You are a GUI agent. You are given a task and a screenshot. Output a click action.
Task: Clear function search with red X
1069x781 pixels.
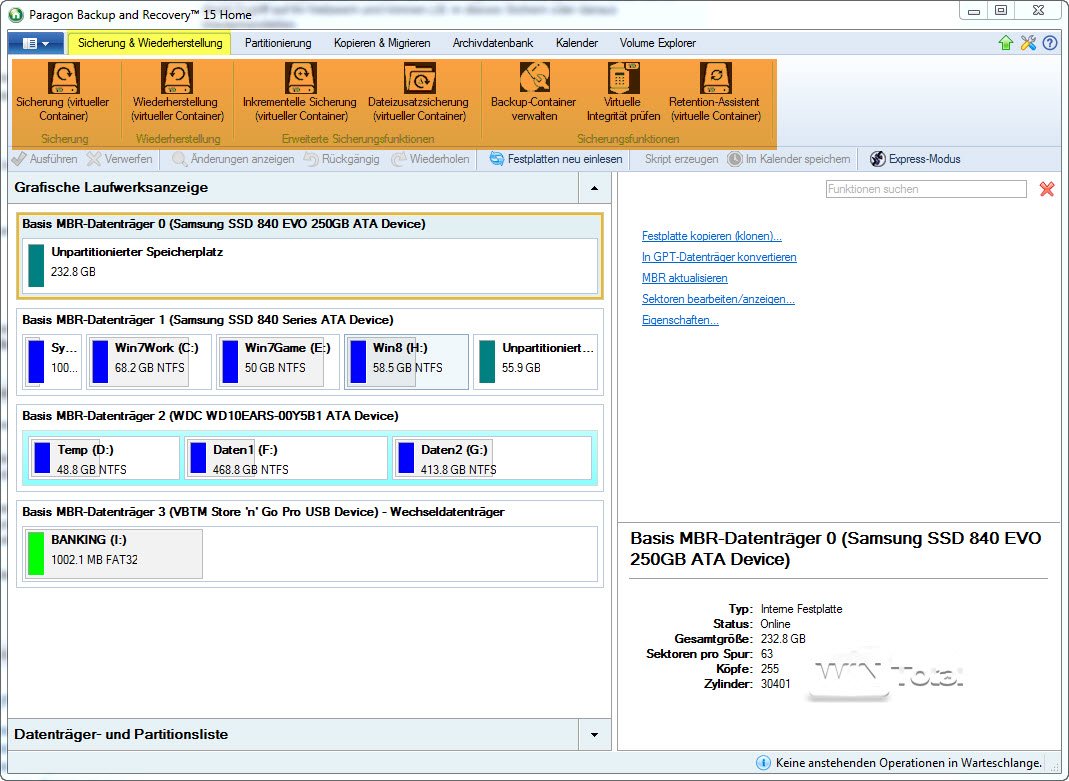(x=1047, y=189)
